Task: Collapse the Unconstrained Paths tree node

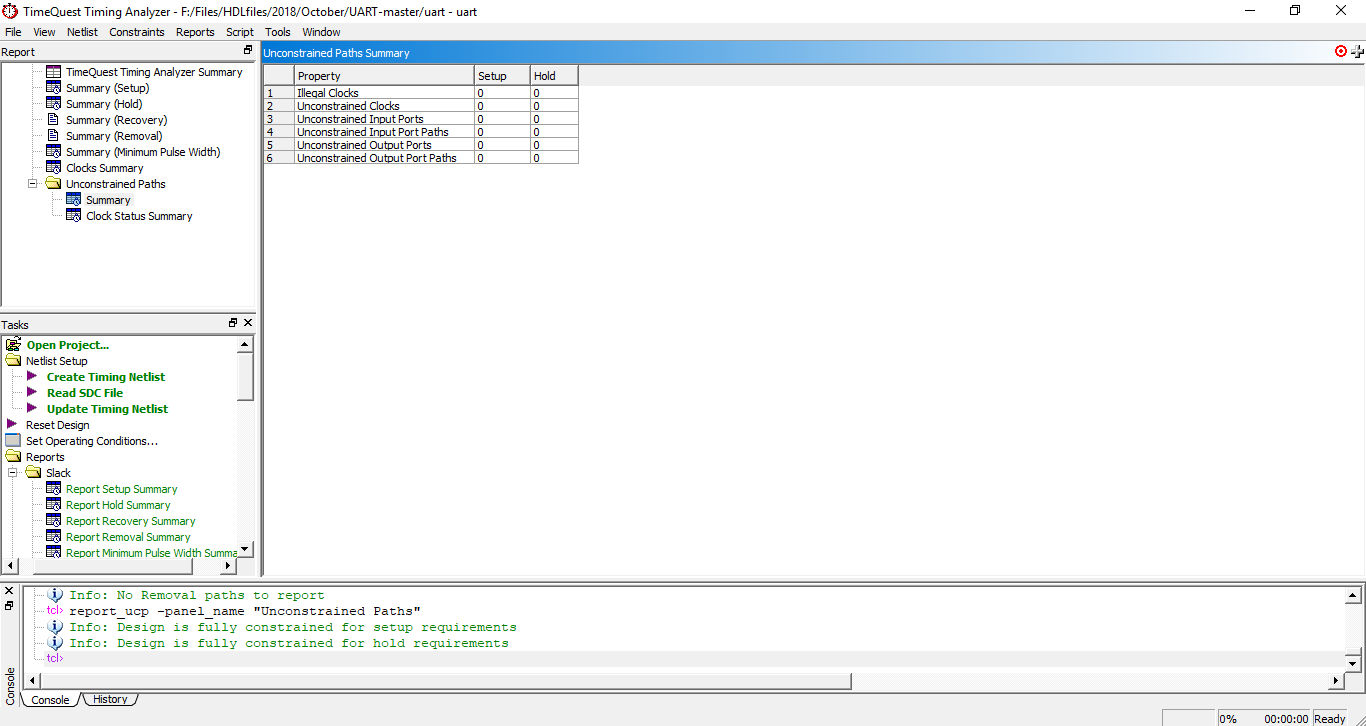Action: pyautogui.click(x=32, y=184)
